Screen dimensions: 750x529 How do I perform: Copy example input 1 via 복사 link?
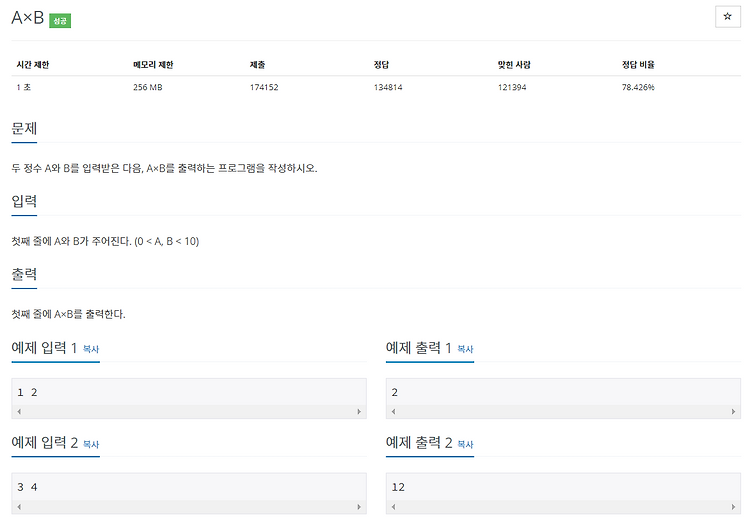click(x=91, y=349)
